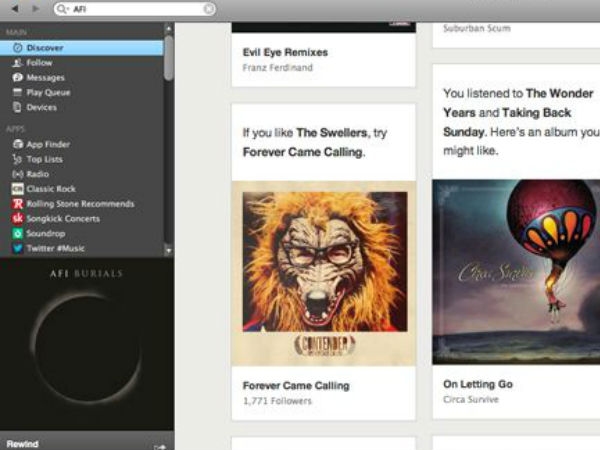This screenshot has height=450, width=600.
Task: Click the Devices icon
Action: tap(17, 108)
